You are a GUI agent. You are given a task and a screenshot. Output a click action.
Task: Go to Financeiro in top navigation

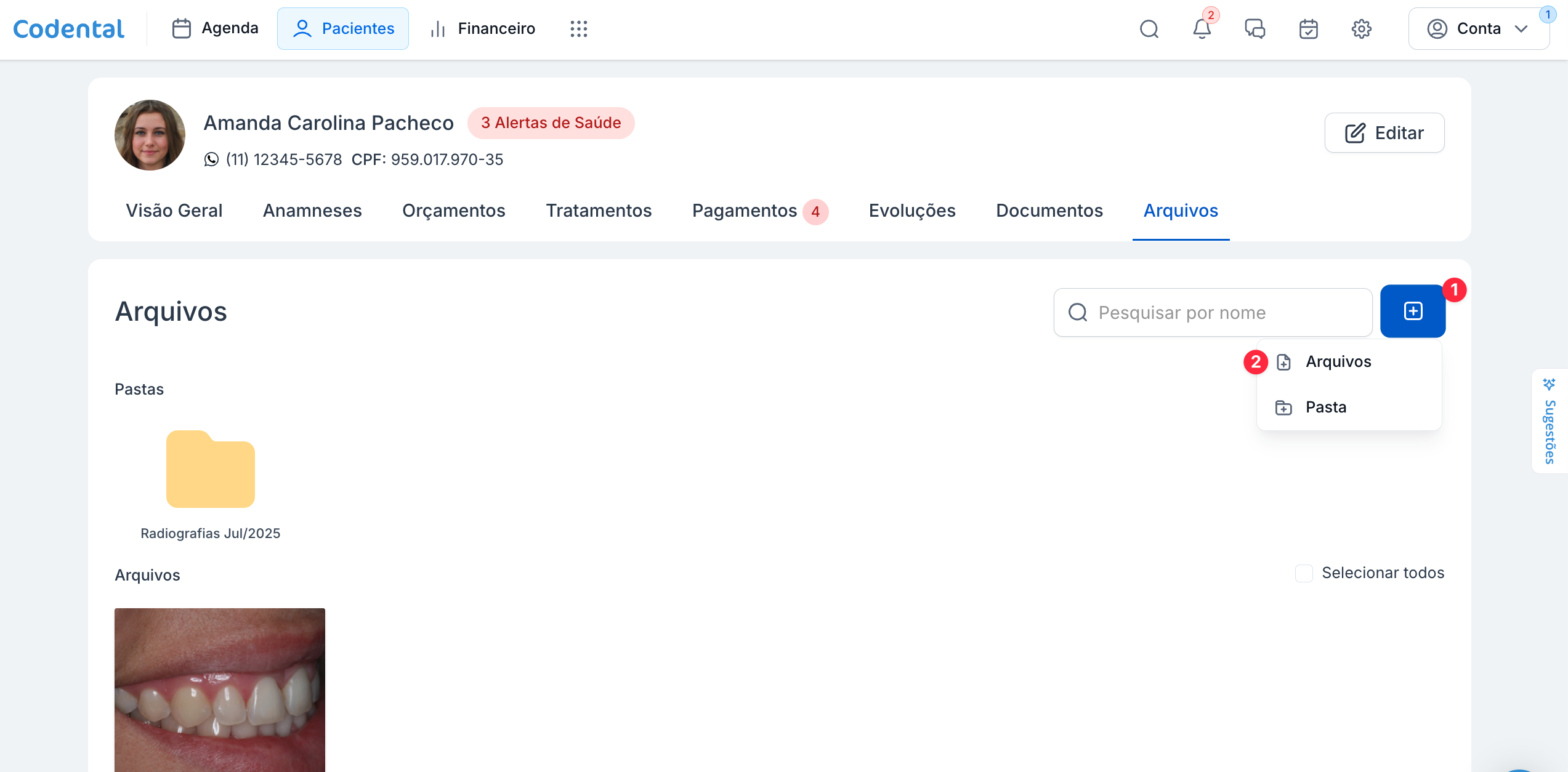[x=483, y=29]
